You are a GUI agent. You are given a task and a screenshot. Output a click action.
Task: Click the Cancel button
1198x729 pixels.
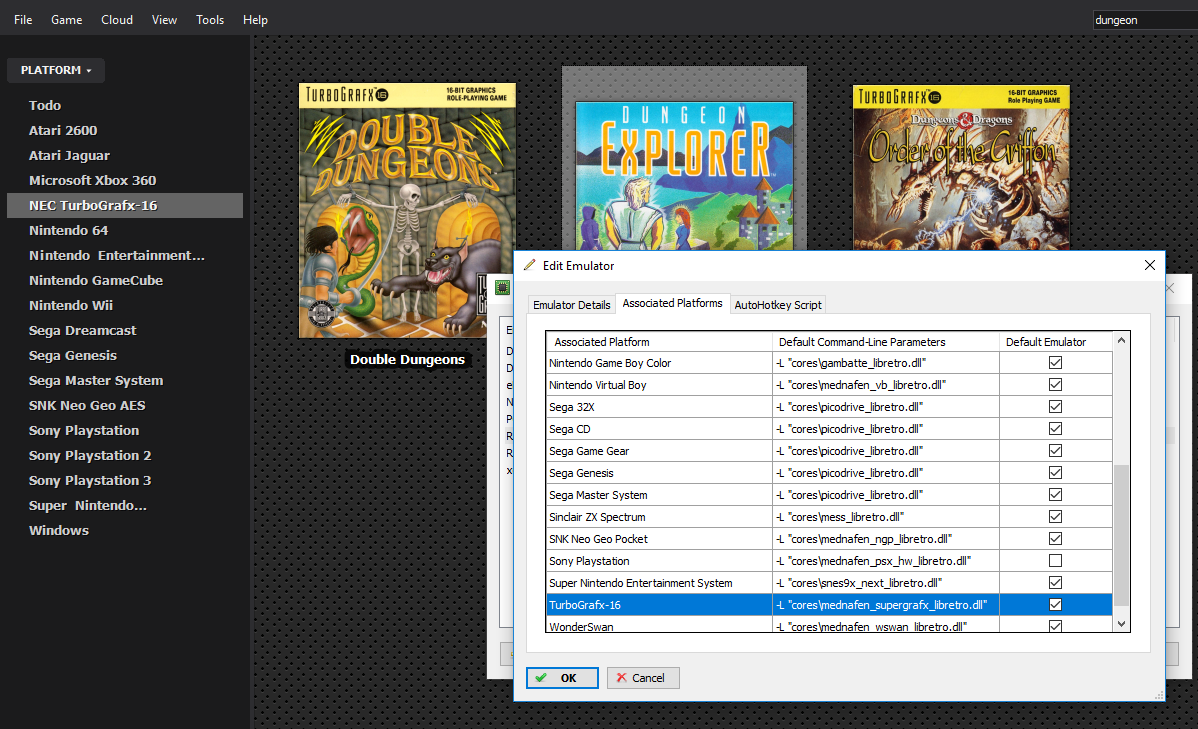[x=643, y=678]
